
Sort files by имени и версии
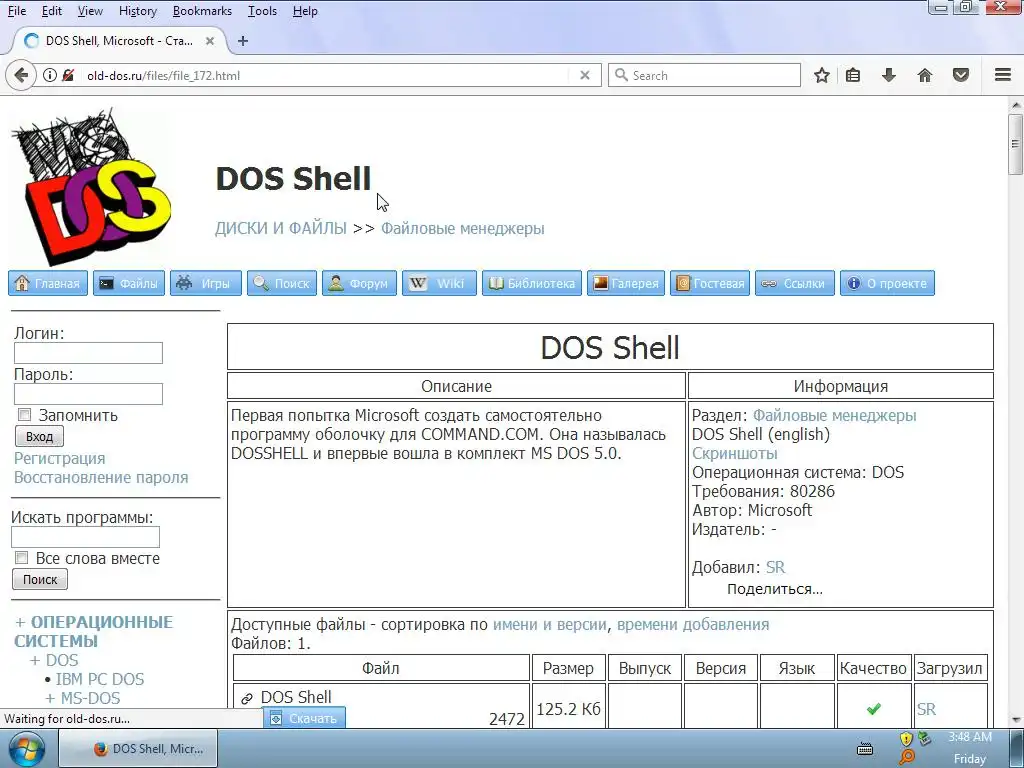(x=549, y=624)
